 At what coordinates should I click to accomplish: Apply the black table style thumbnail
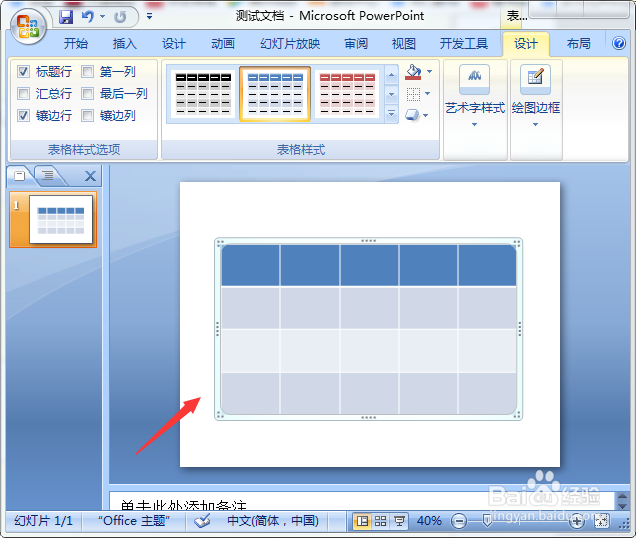click(203, 94)
